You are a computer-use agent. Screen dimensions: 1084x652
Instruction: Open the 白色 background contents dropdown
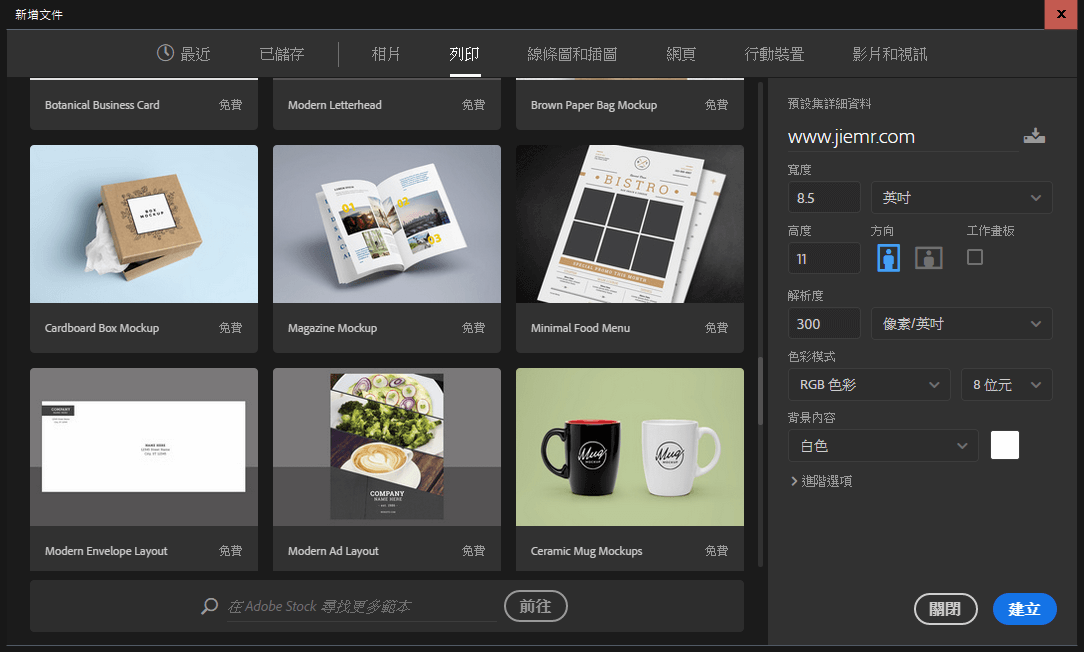882,445
